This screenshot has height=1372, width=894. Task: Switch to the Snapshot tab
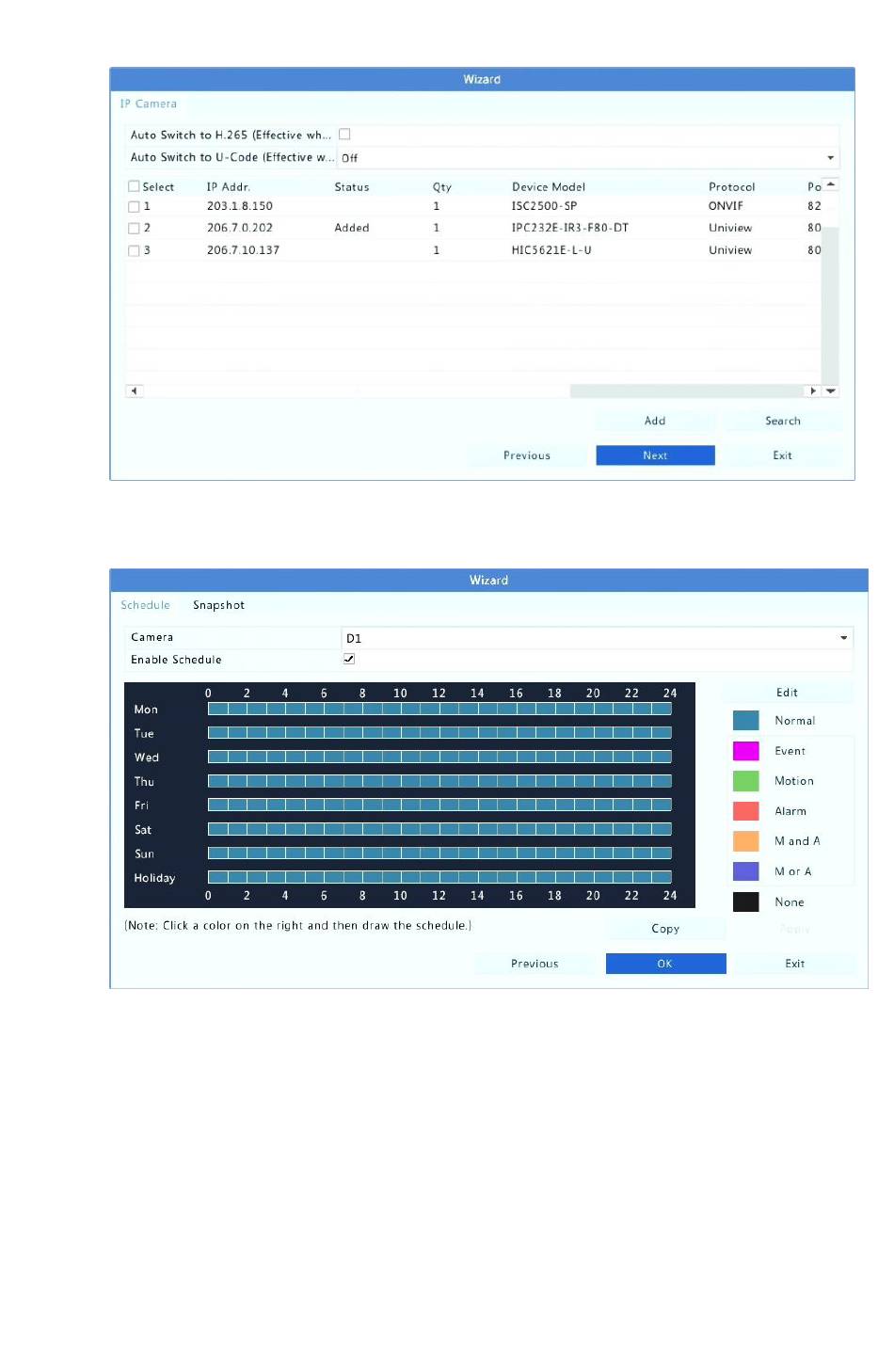218,605
